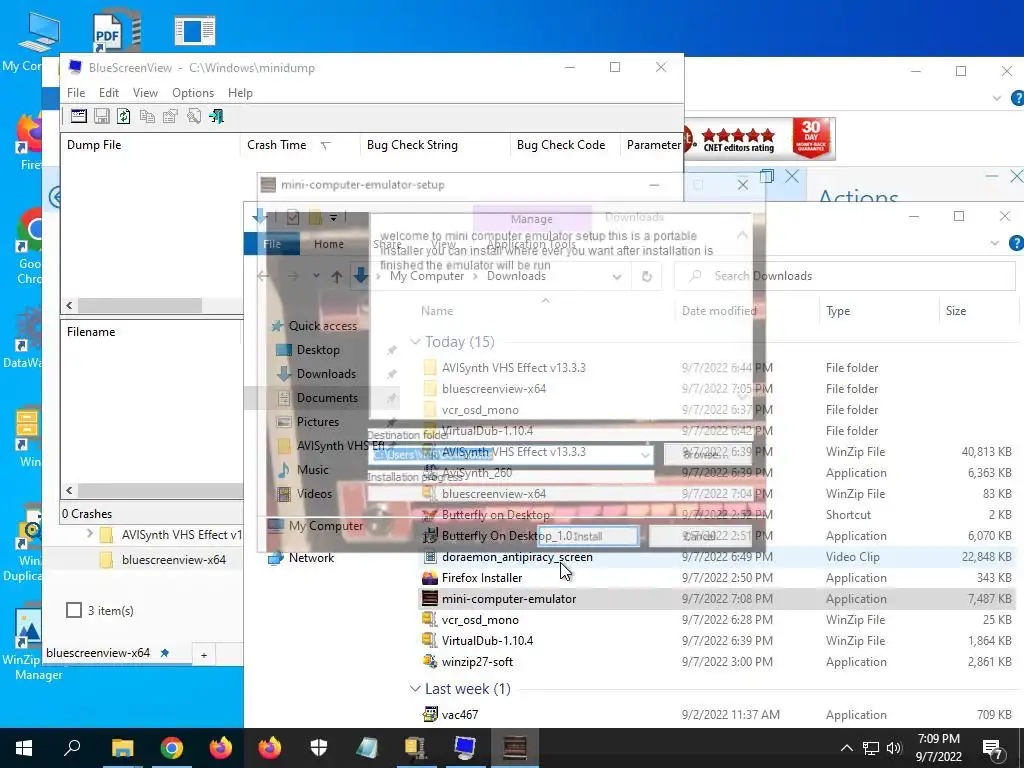Select bluescreenview-x64 folder in WinZip tree
Image resolution: width=1024 pixels, height=768 pixels.
[x=174, y=560]
